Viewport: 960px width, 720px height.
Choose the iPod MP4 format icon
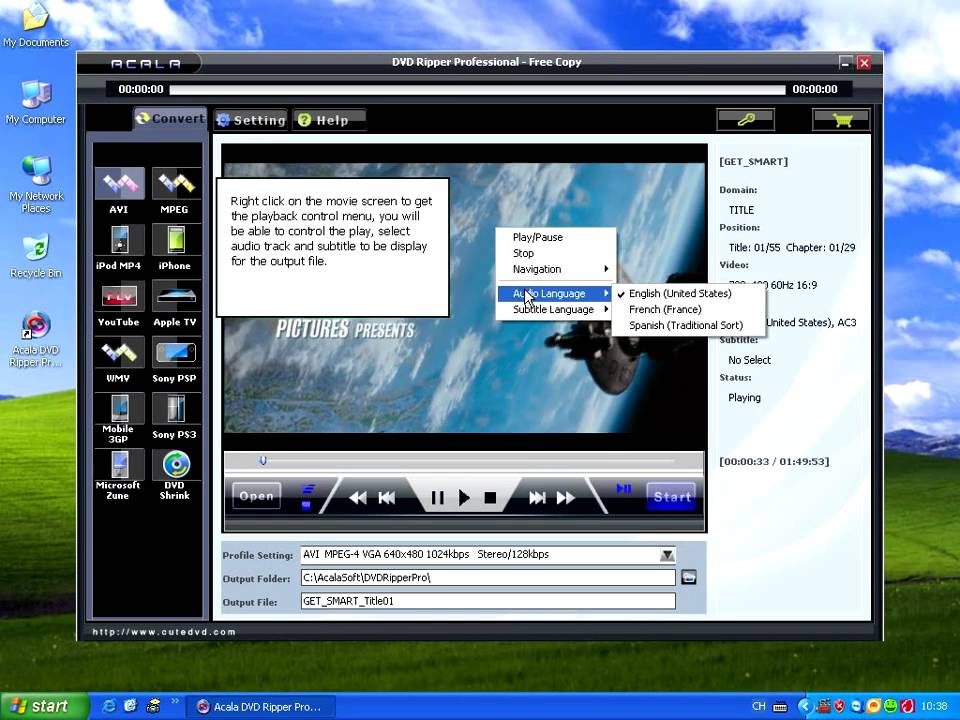(x=119, y=240)
